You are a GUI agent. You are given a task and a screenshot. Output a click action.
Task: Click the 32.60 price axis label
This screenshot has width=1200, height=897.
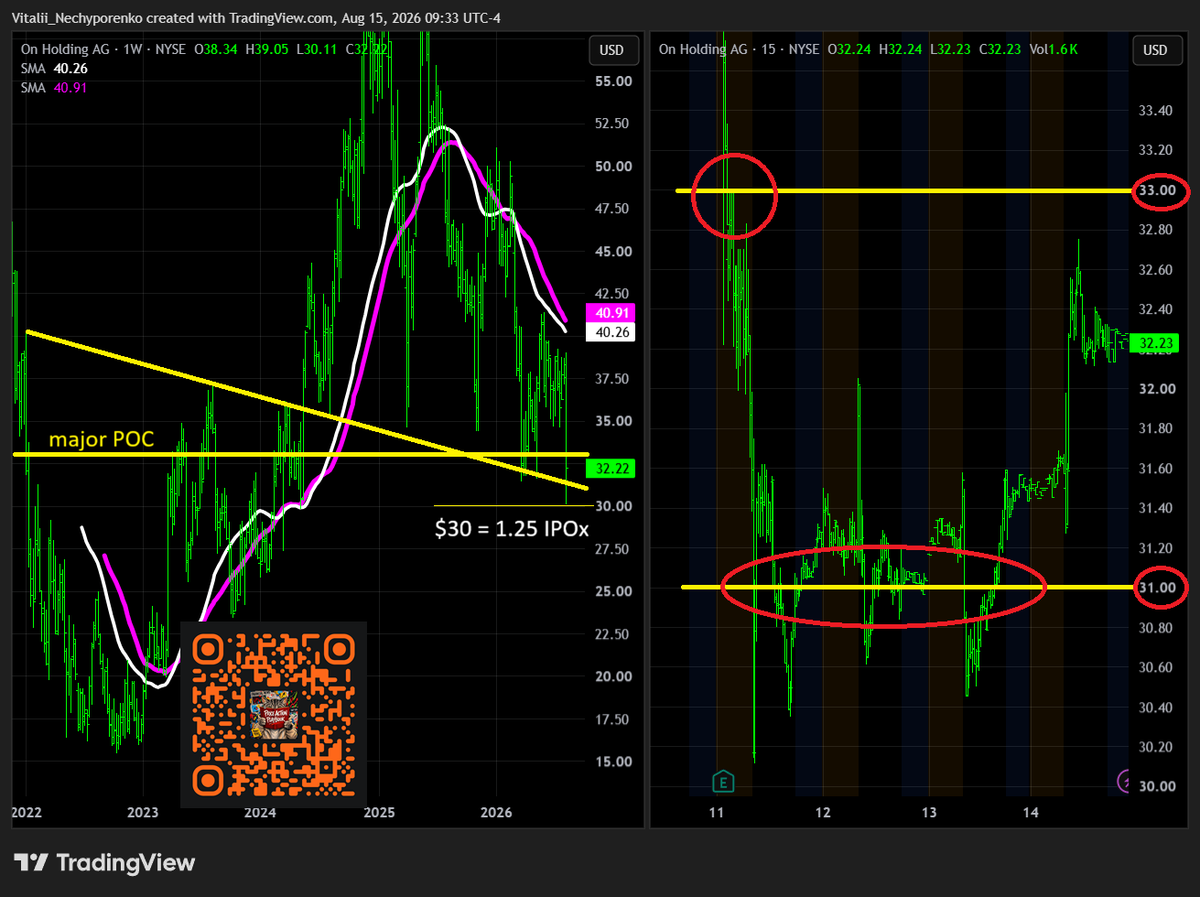tap(1155, 270)
